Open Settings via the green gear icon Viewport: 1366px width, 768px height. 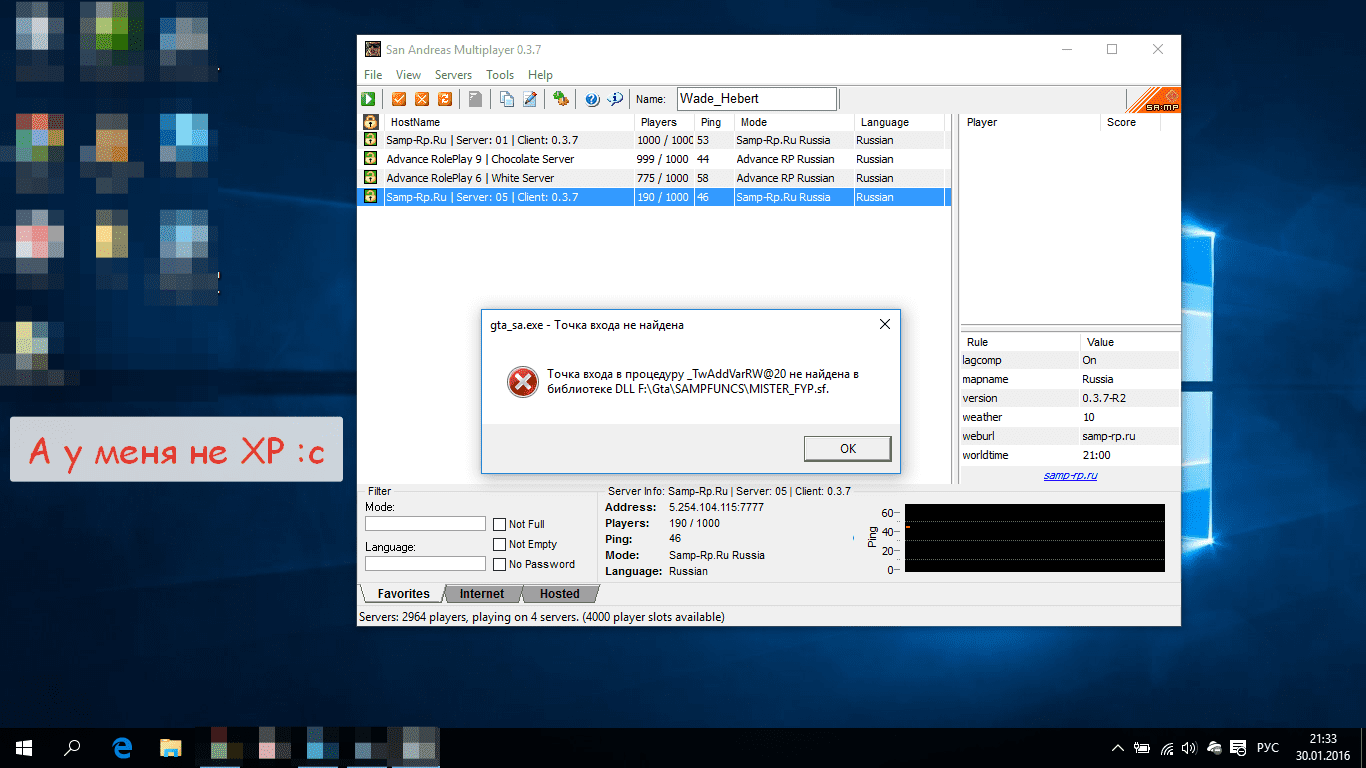(x=561, y=99)
